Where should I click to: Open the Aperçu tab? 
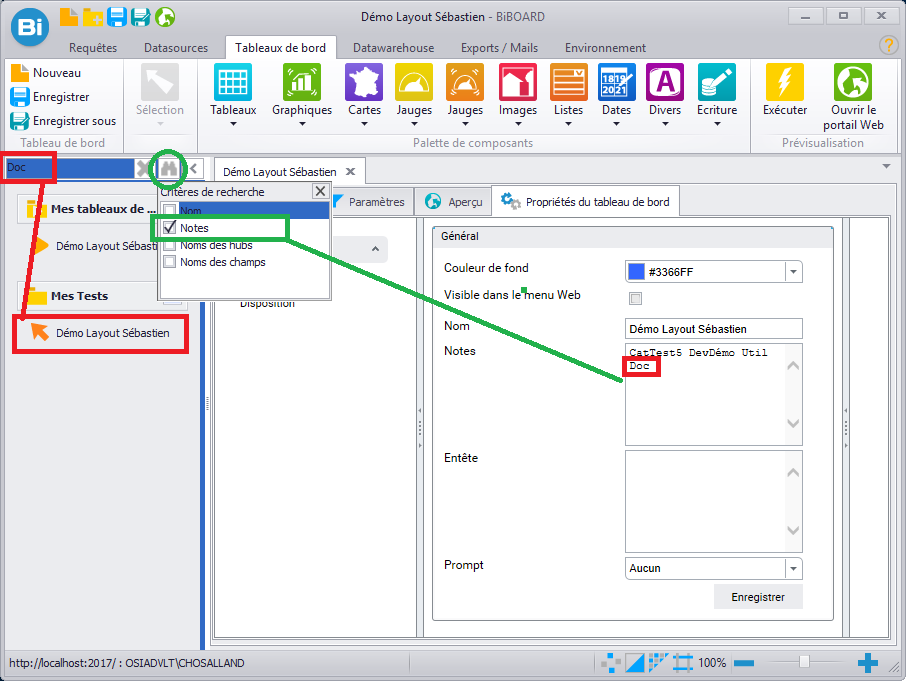pos(454,202)
